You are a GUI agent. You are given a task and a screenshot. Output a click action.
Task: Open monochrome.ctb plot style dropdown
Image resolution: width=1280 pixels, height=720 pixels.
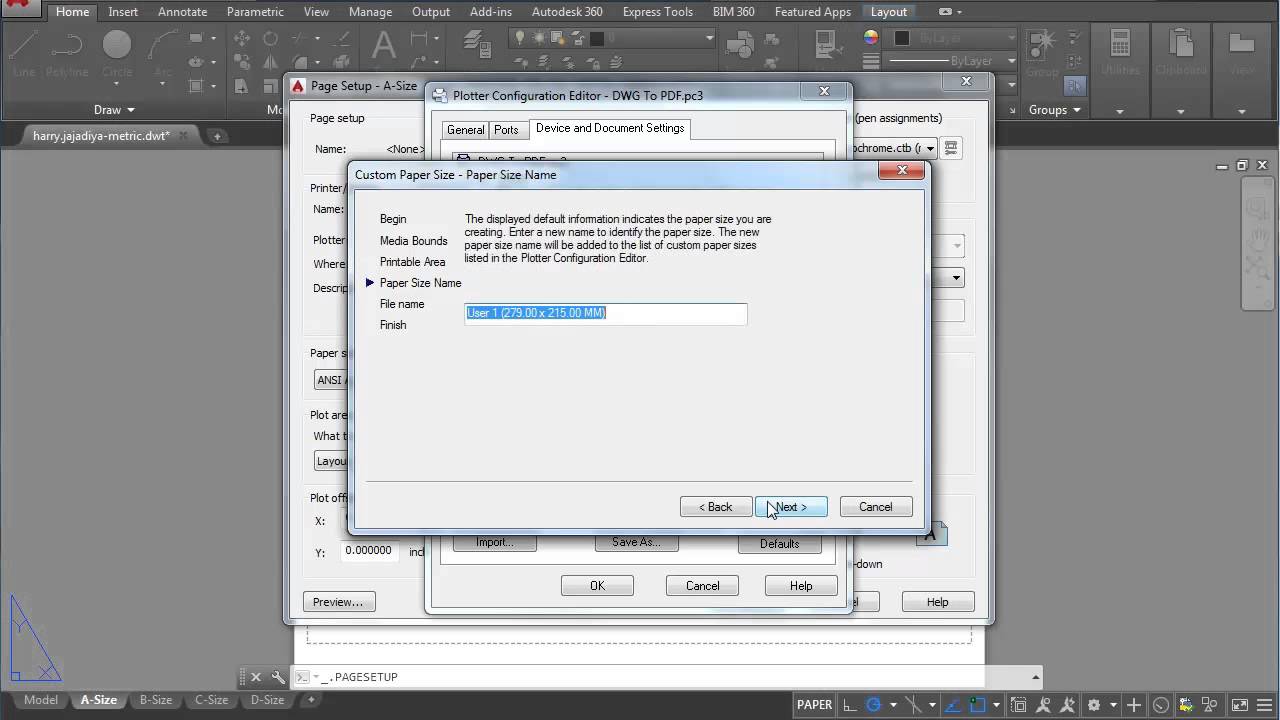click(x=929, y=148)
